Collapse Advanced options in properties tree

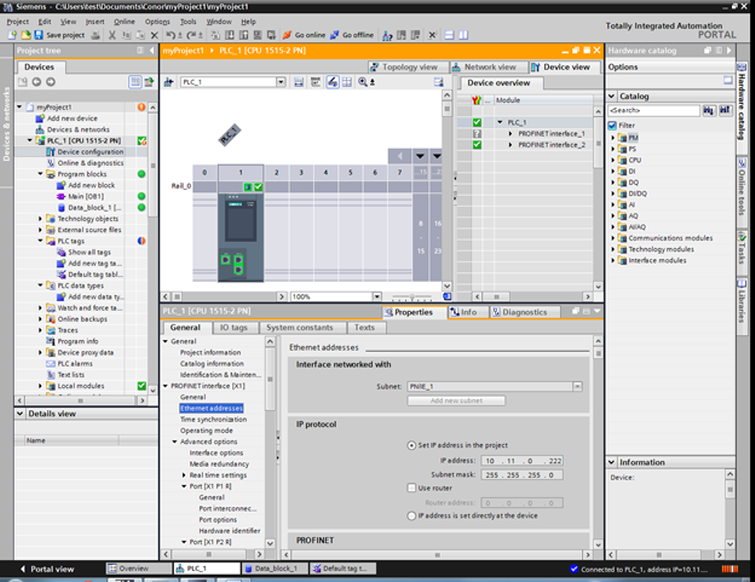pyautogui.click(x=174, y=442)
